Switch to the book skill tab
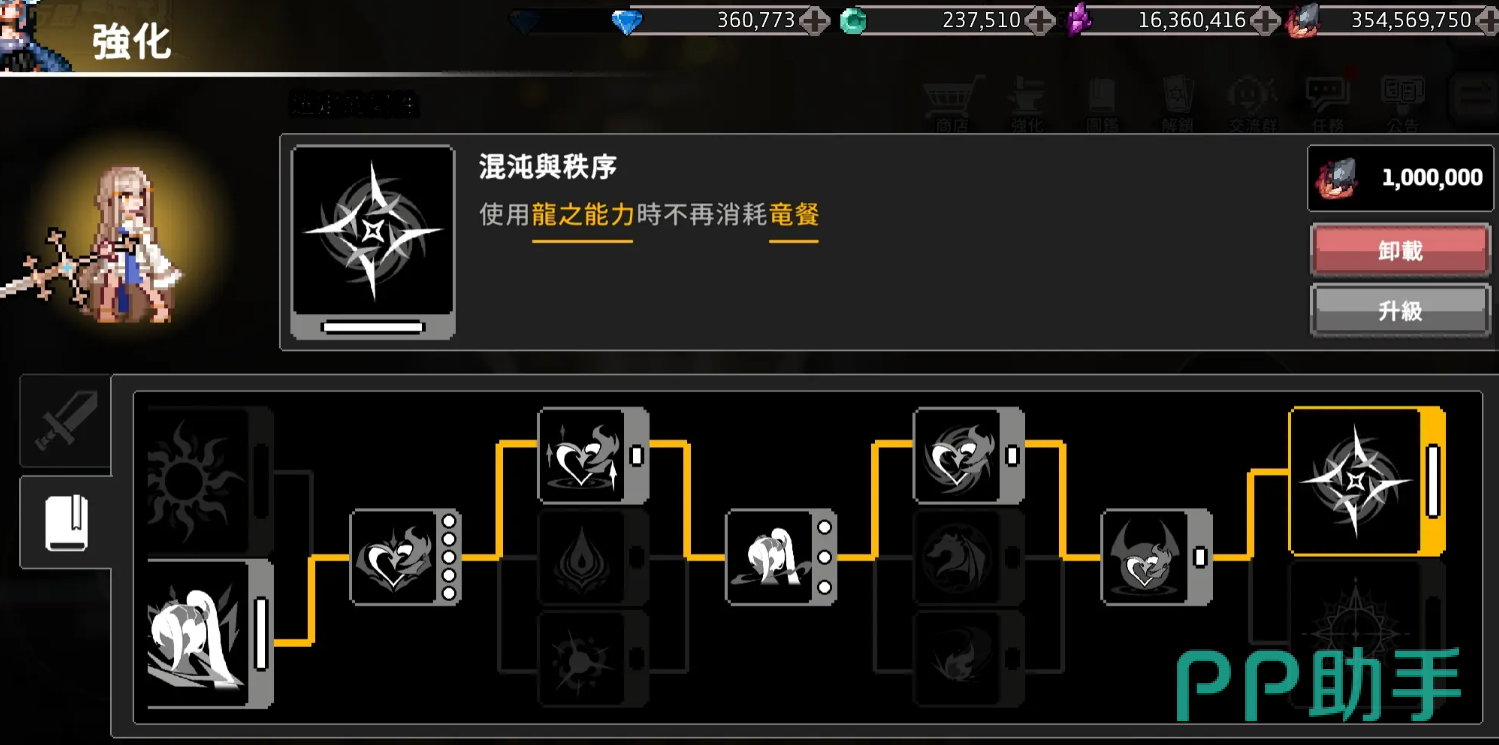Image resolution: width=1499 pixels, height=745 pixels. pos(66,522)
